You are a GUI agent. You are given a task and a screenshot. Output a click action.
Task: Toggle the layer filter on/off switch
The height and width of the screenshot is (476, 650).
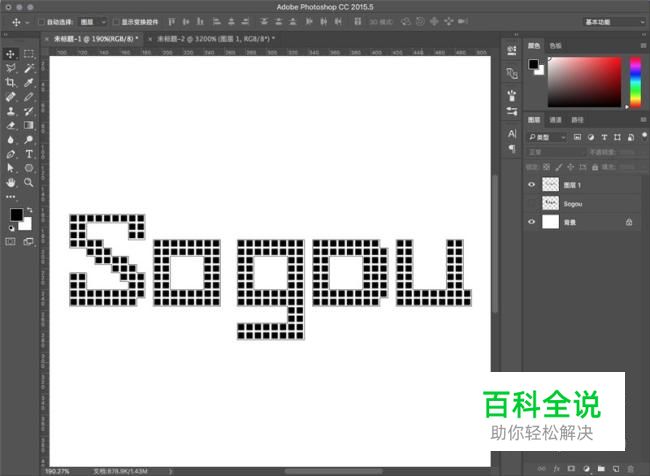coord(644,136)
